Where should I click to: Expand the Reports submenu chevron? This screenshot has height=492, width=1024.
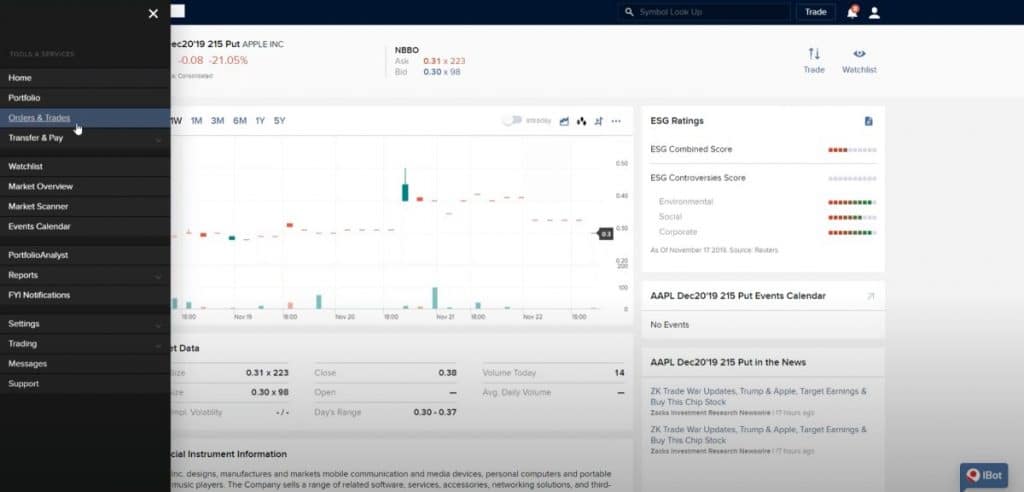[x=158, y=277]
